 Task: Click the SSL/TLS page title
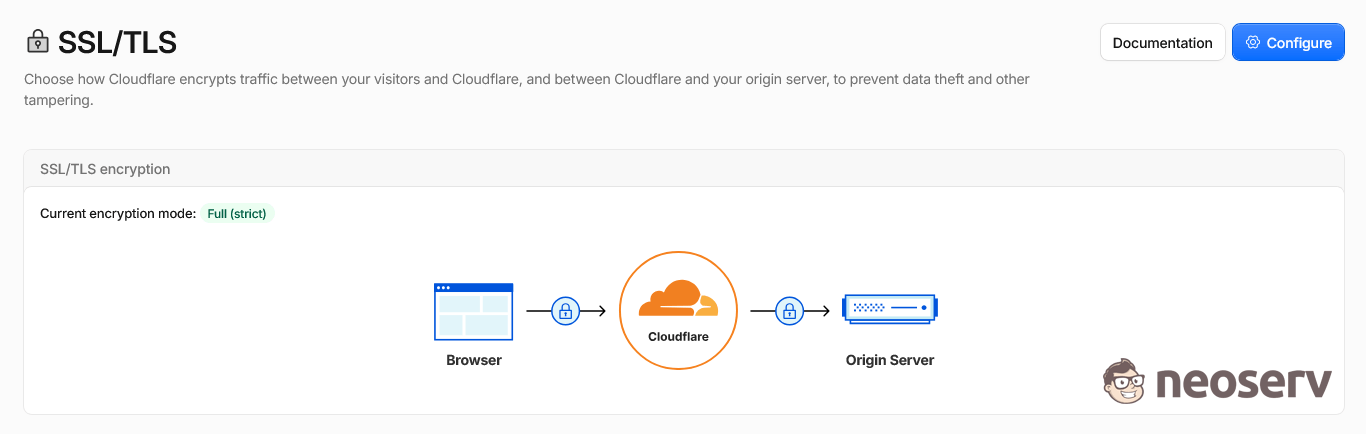(117, 42)
